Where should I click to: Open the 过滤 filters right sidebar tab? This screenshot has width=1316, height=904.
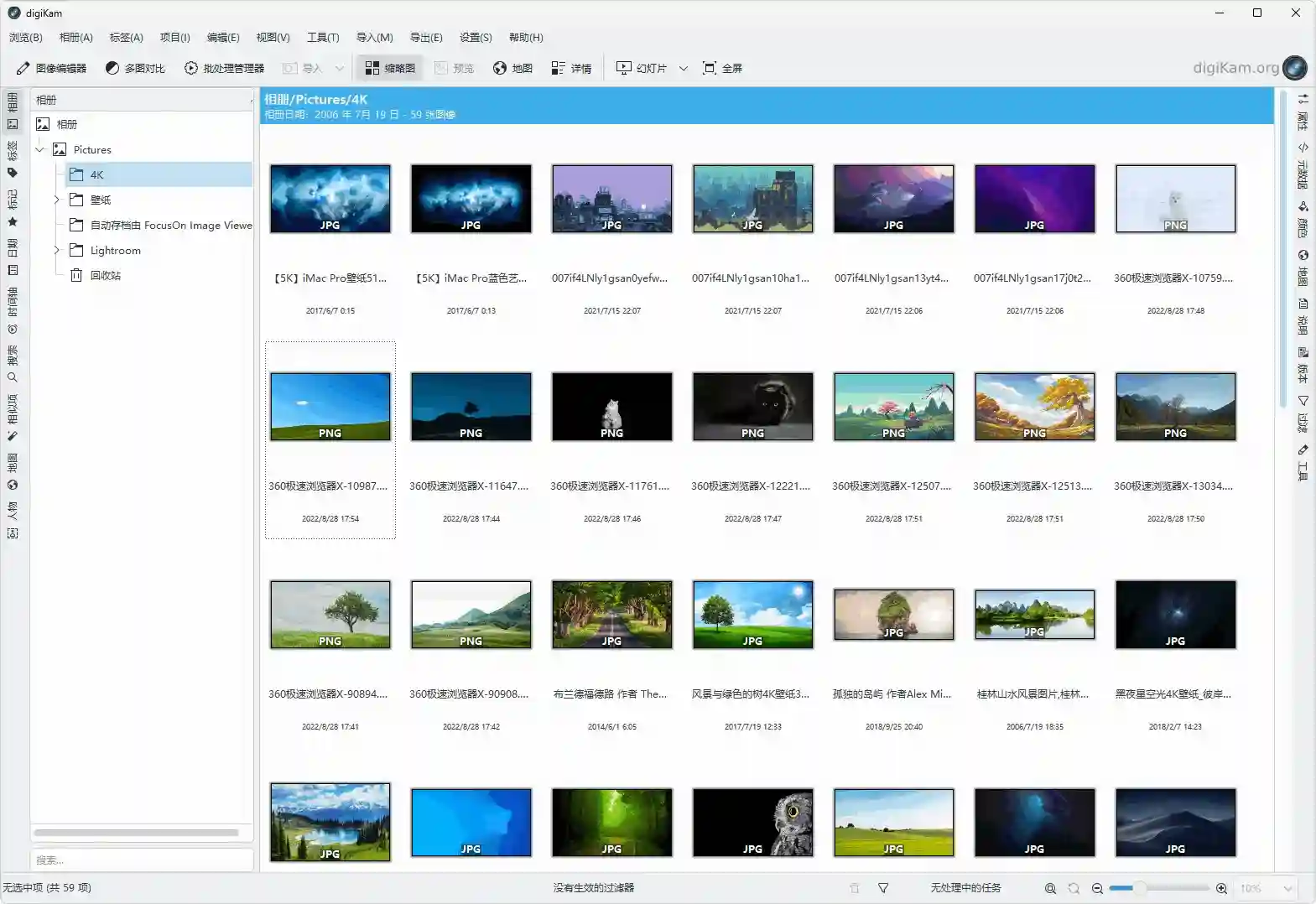pos(1303,414)
